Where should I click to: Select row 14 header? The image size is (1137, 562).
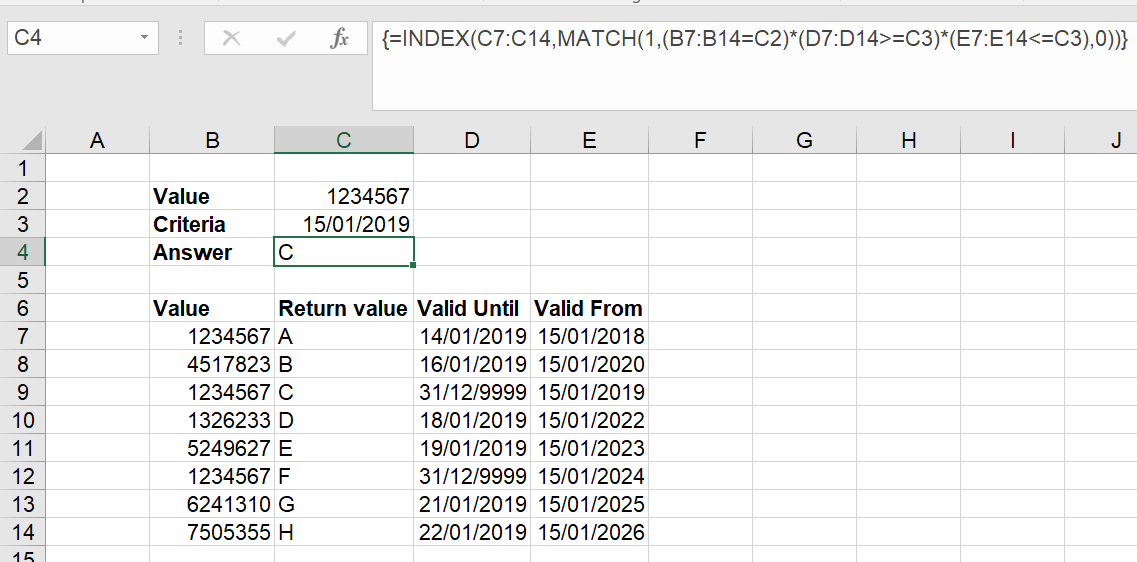[x=22, y=532]
